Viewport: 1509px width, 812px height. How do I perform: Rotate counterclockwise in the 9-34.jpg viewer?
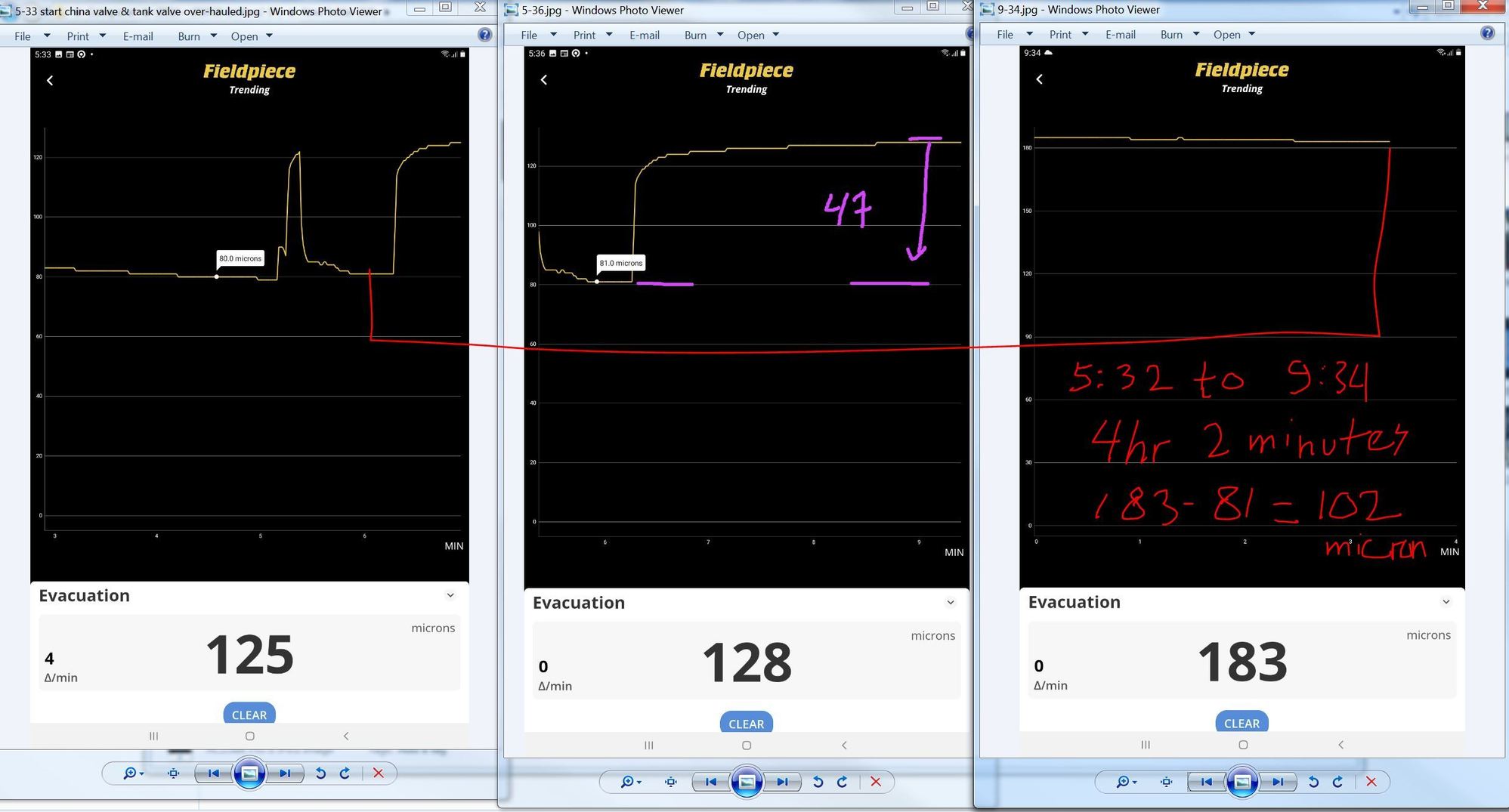[1313, 782]
